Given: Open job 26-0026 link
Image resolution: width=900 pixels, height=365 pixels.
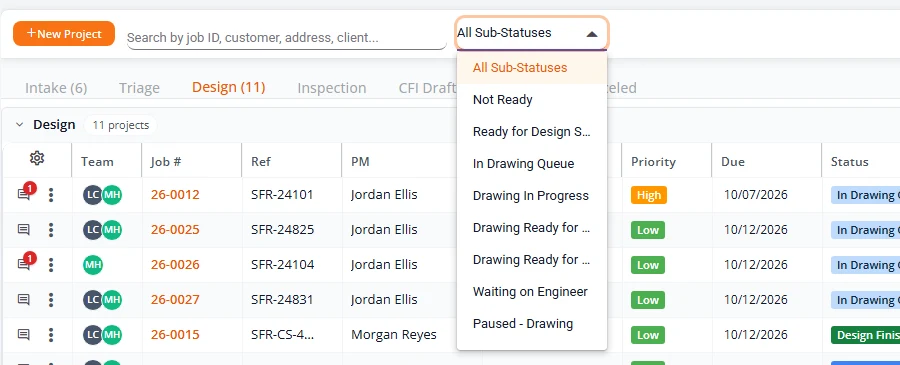Looking at the screenshot, I should [175, 265].
